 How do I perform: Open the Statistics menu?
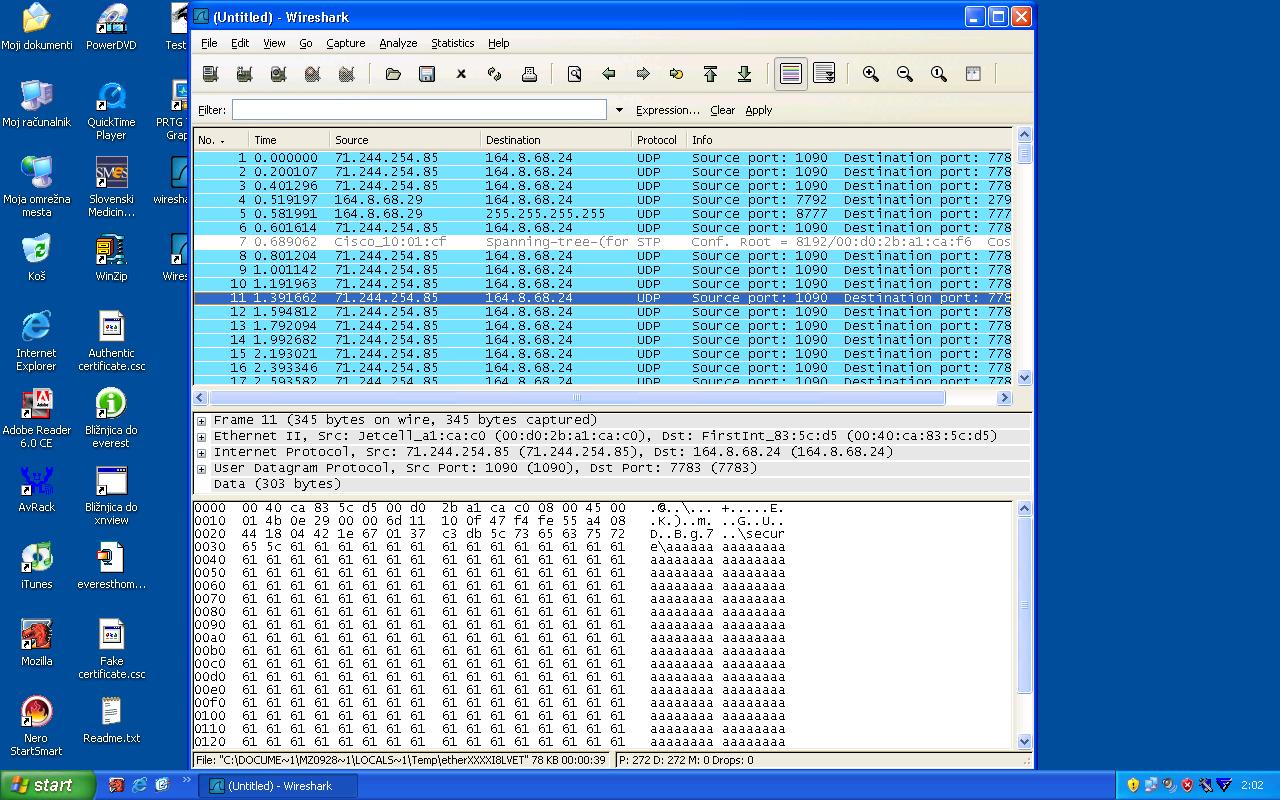tap(453, 43)
